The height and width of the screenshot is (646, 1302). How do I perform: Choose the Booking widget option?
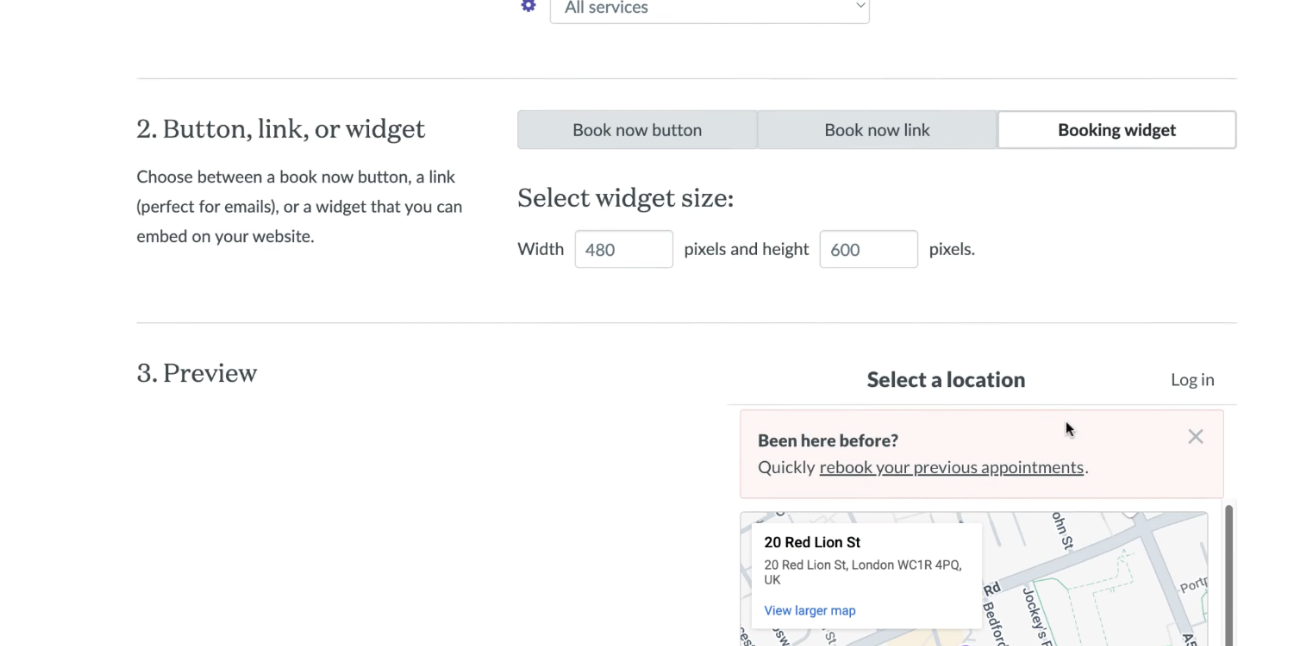1116,130
